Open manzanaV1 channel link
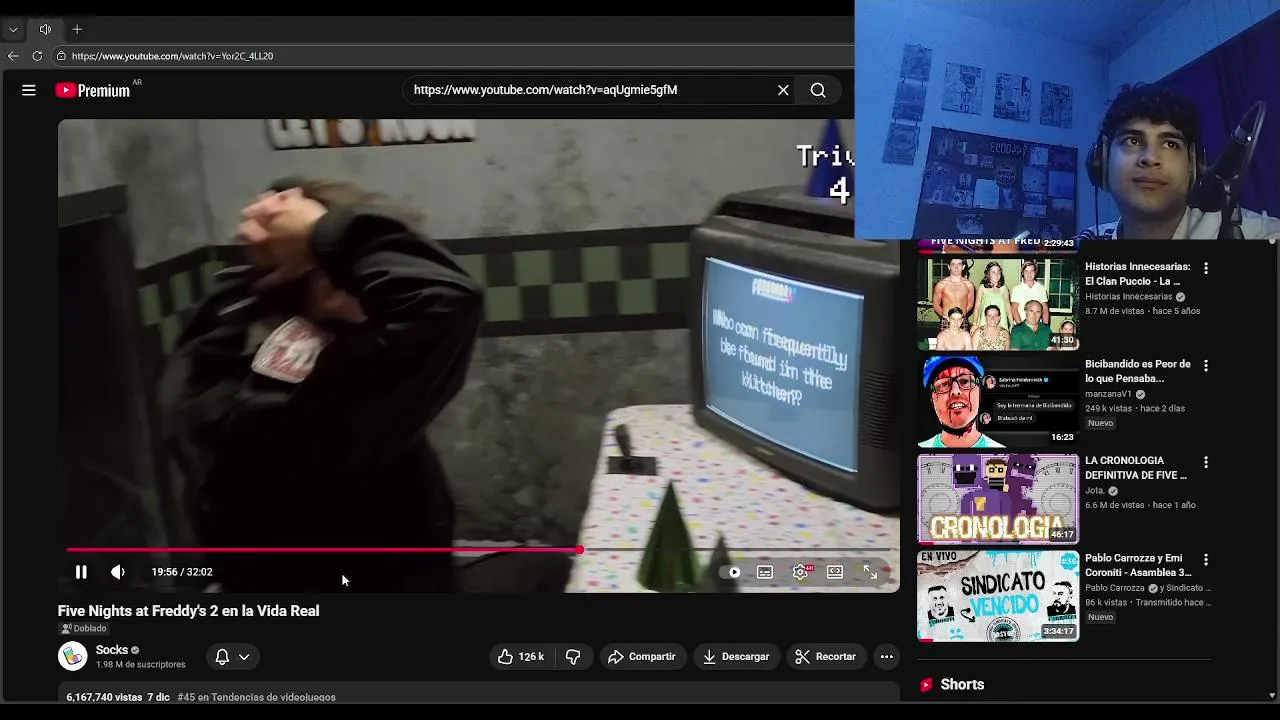This screenshot has width=1280, height=720. pyautogui.click(x=1108, y=394)
